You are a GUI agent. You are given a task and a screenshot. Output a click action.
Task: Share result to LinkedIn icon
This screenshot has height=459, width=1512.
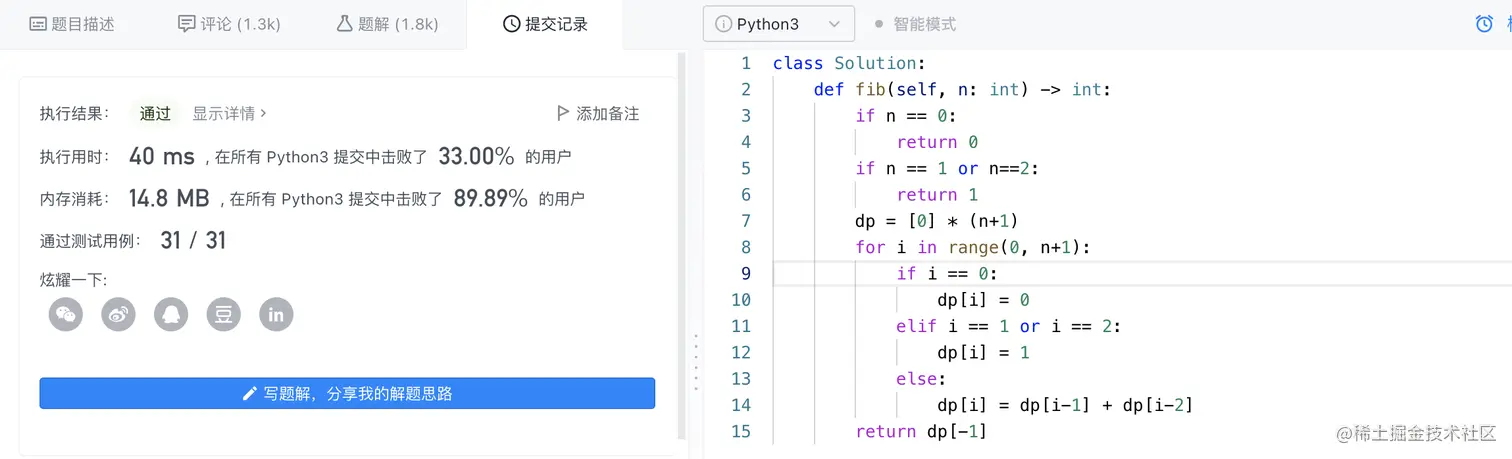click(276, 314)
